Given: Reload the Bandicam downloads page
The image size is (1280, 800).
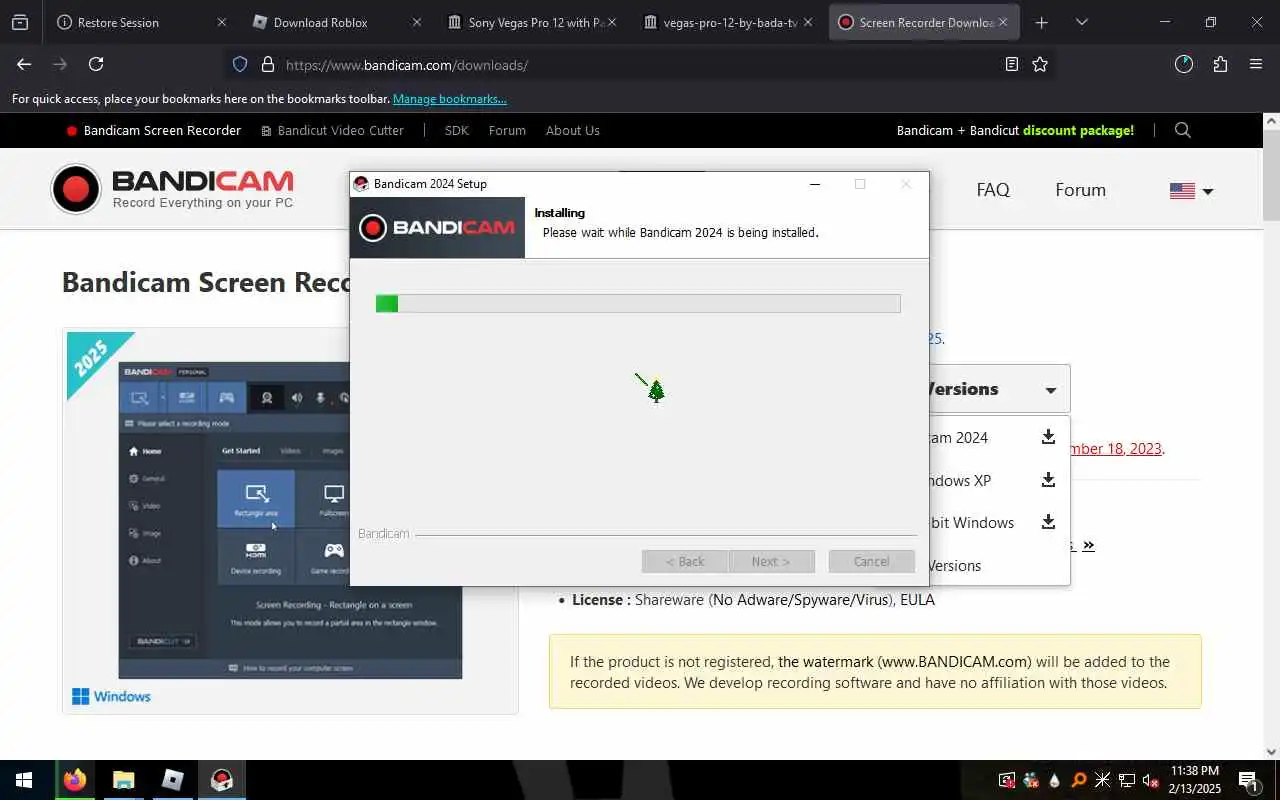Looking at the screenshot, I should tap(96, 64).
